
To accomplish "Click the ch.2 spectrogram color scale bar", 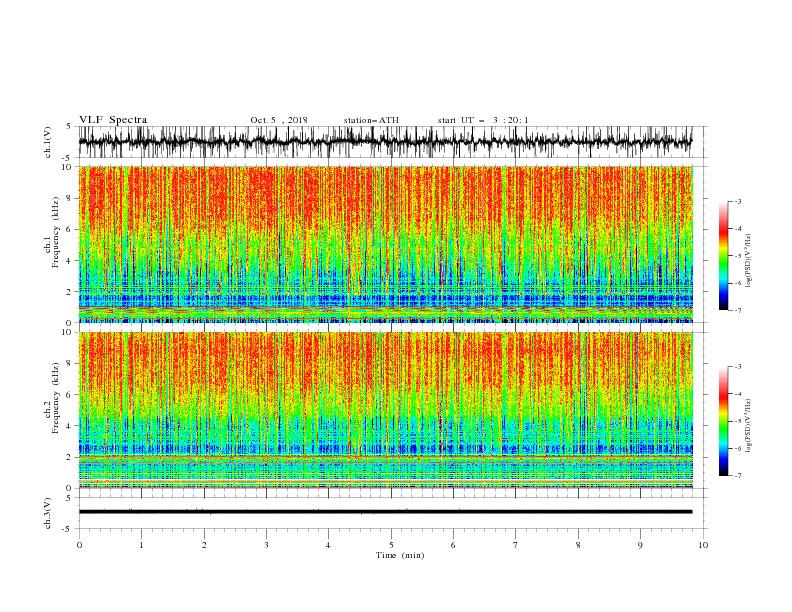I will tap(723, 421).
